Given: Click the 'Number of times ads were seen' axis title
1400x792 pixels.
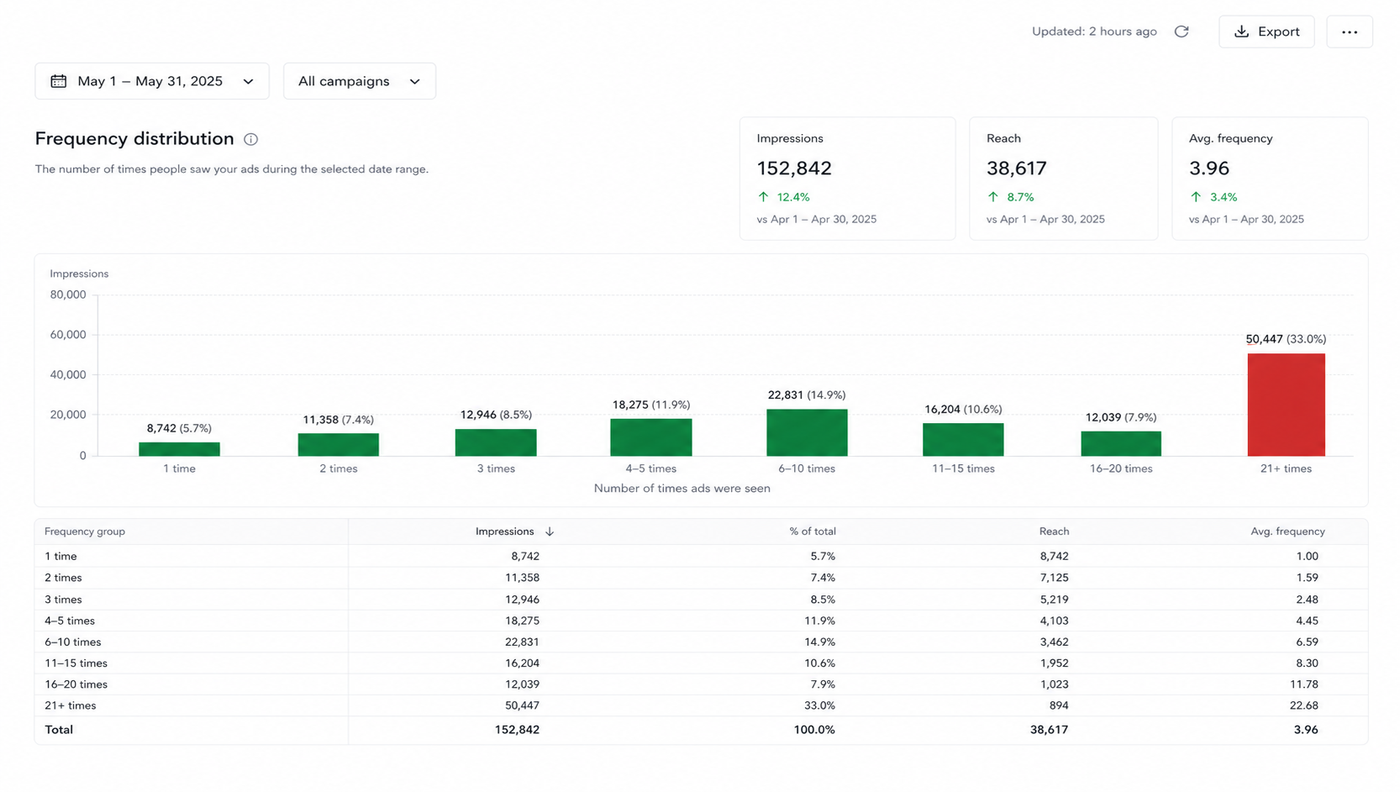Looking at the screenshot, I should coord(682,489).
